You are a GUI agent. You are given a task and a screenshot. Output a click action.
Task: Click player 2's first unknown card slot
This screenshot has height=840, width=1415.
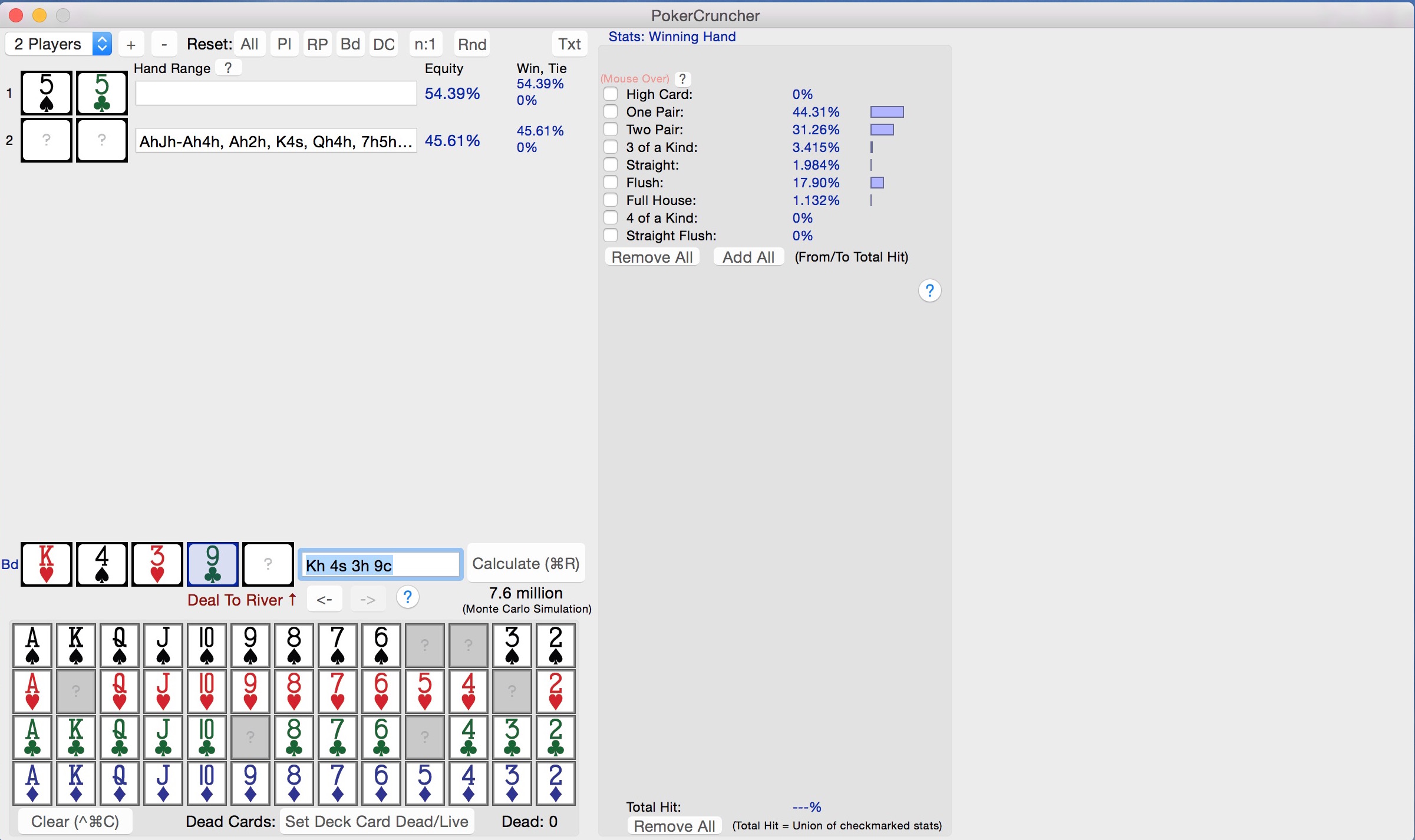point(47,140)
